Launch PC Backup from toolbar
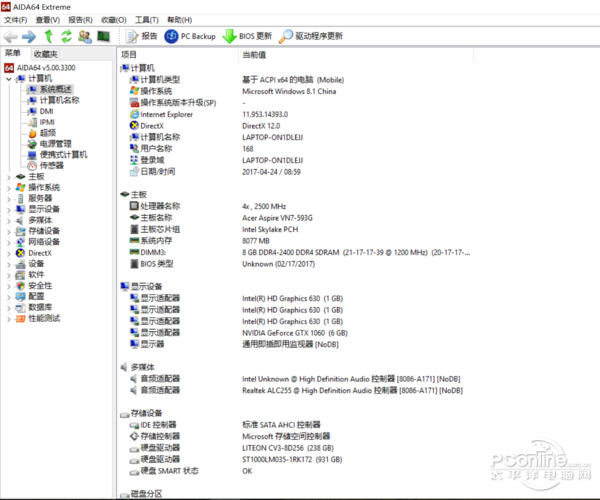600x500 pixels. click(190, 36)
